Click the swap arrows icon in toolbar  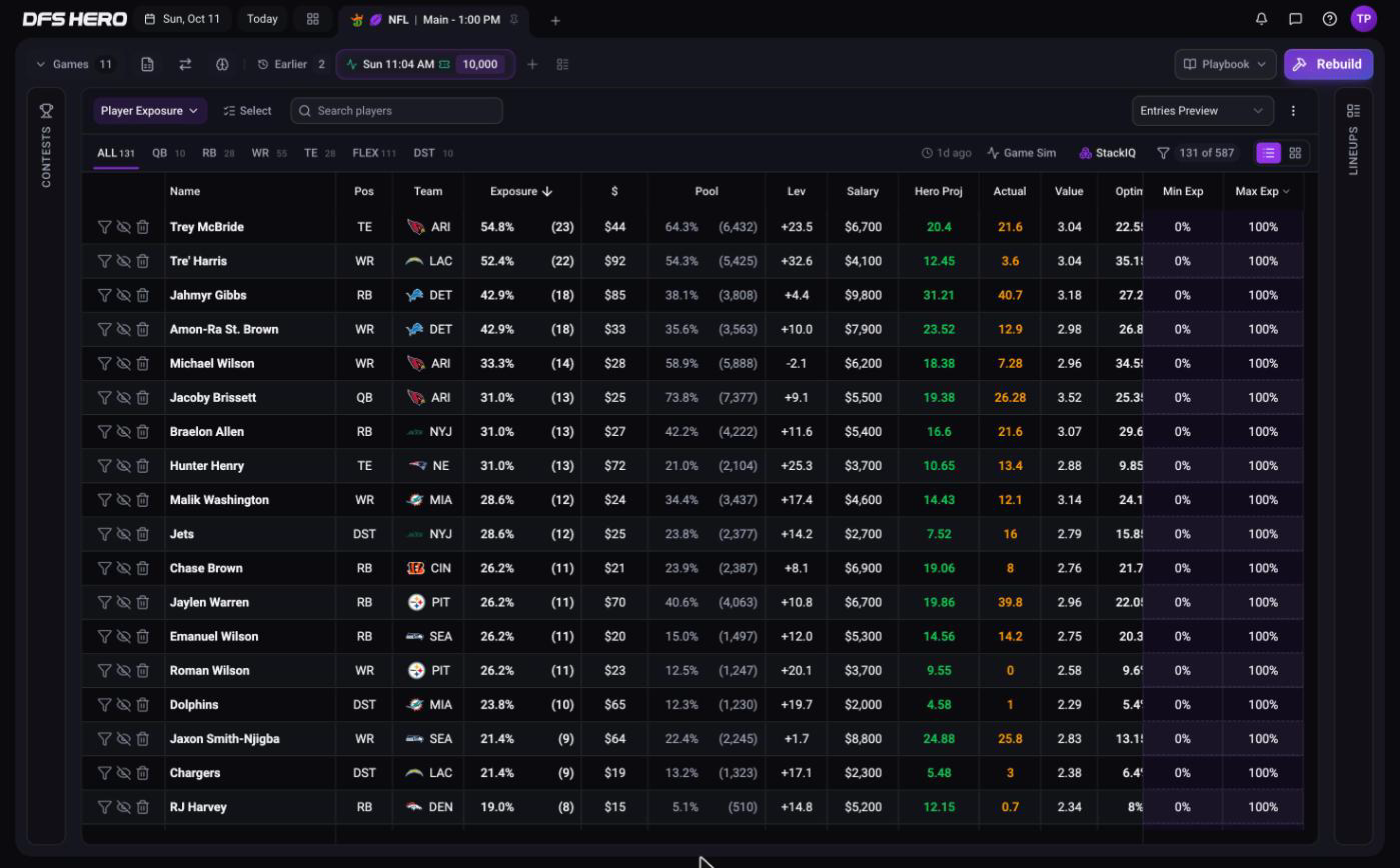185,64
